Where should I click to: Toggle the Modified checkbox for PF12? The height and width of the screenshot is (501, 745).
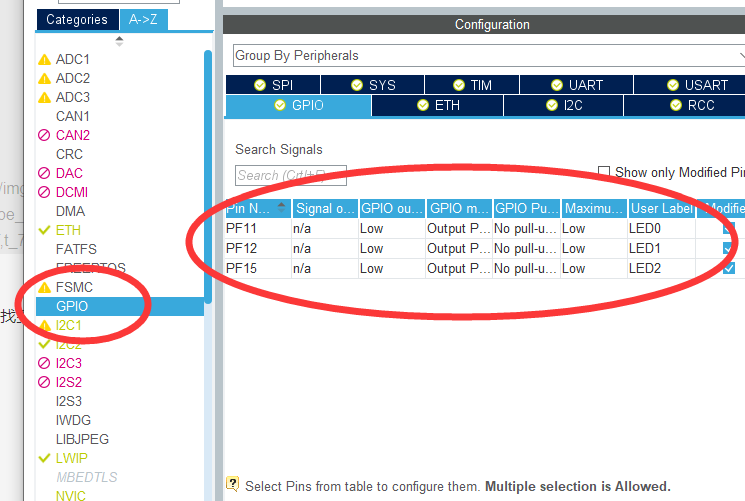pos(728,249)
